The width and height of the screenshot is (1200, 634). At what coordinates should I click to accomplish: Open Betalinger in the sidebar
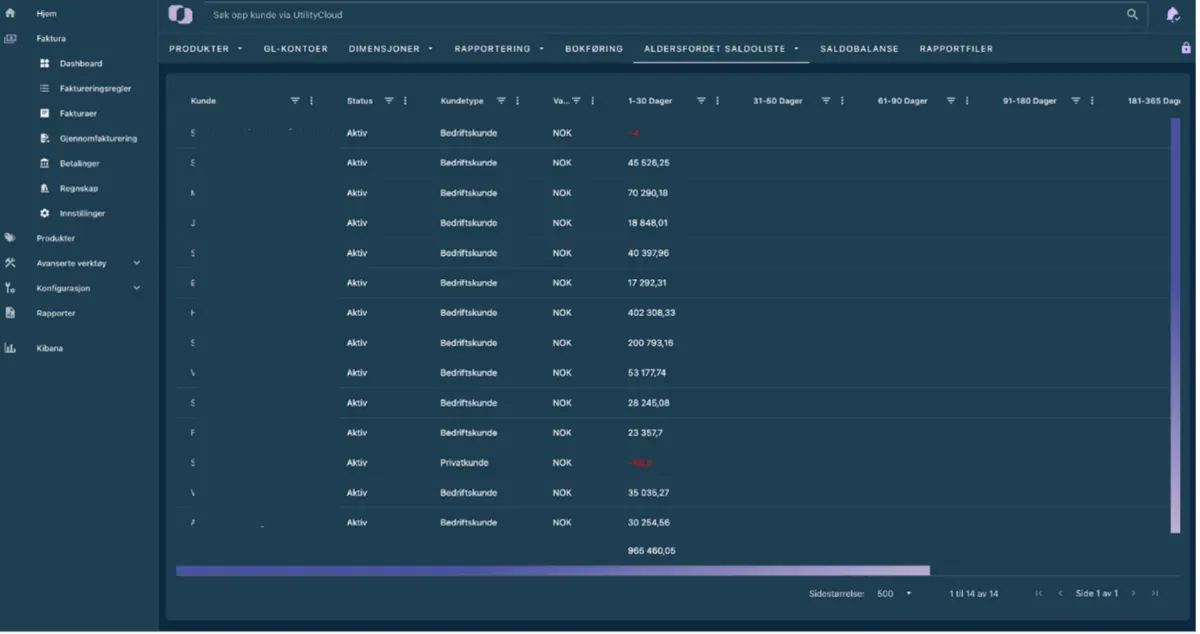point(80,164)
